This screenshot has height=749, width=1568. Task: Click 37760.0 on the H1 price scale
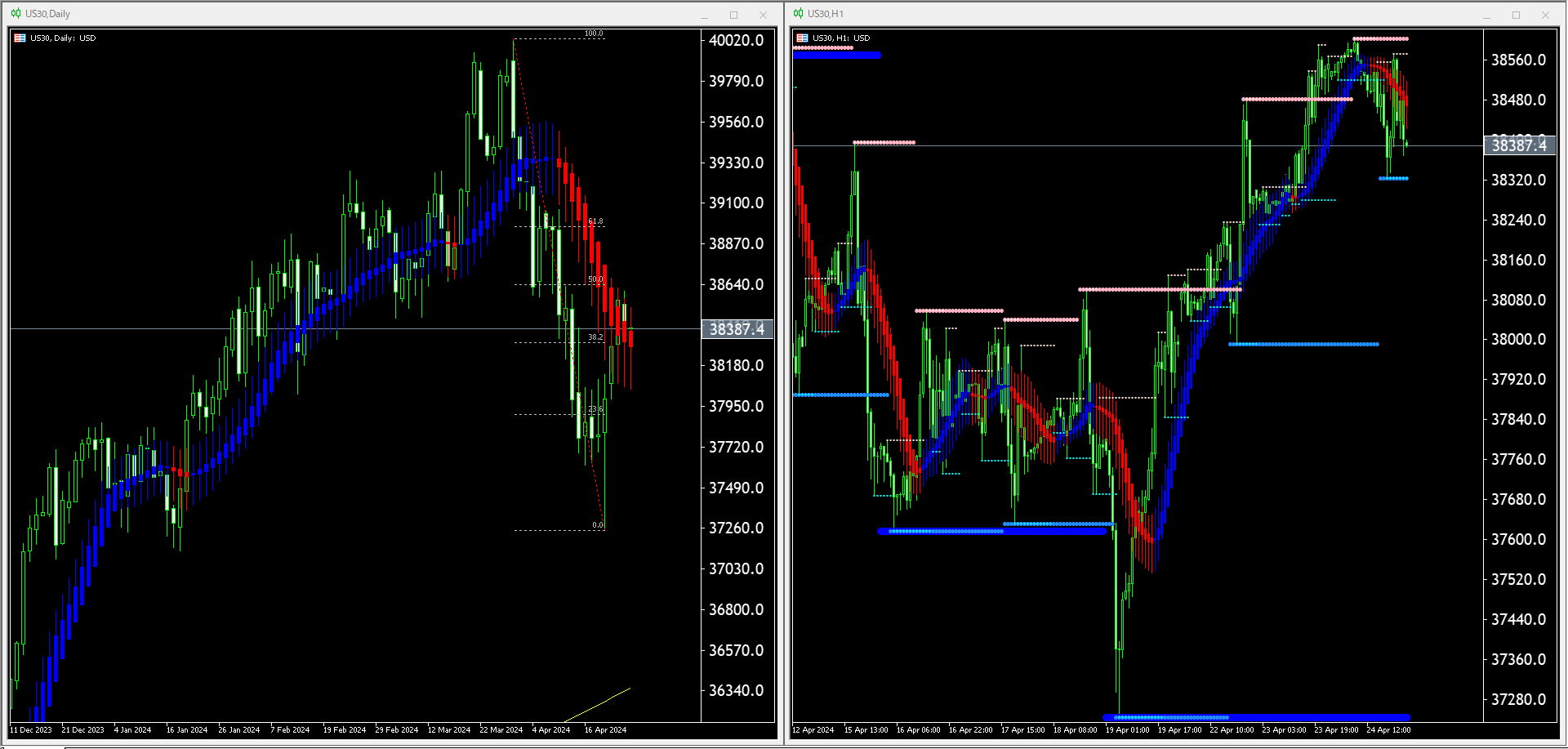[x=1519, y=459]
